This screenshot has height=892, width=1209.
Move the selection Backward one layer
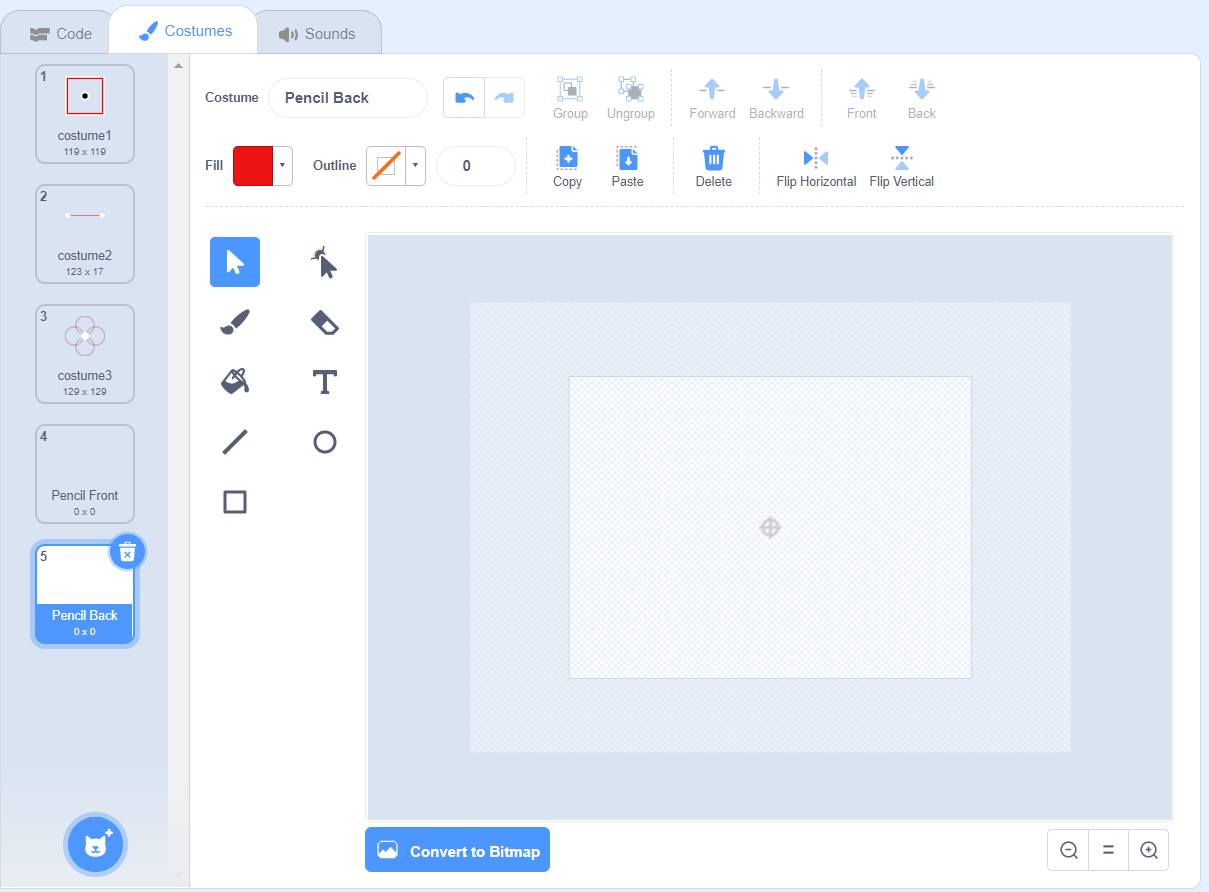[777, 98]
